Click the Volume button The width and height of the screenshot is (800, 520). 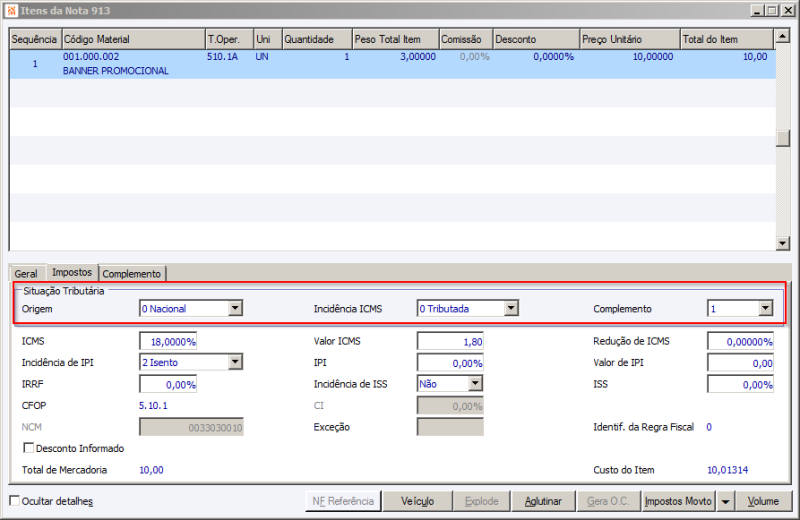763,501
